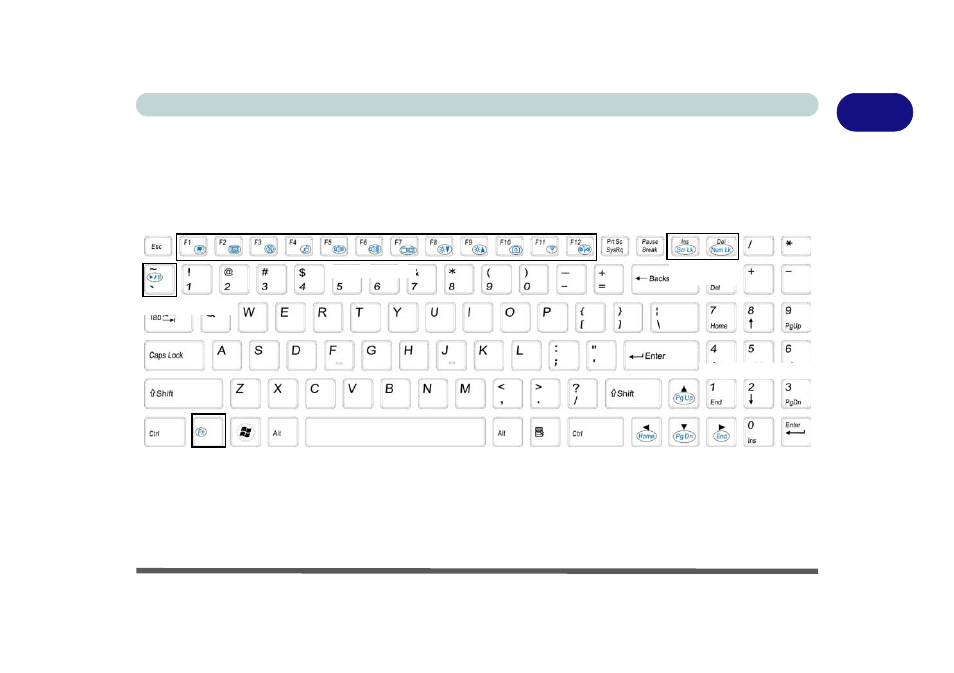The height and width of the screenshot is (673, 954).
Task: Click the F8 brightness down key
Action: tap(439, 246)
